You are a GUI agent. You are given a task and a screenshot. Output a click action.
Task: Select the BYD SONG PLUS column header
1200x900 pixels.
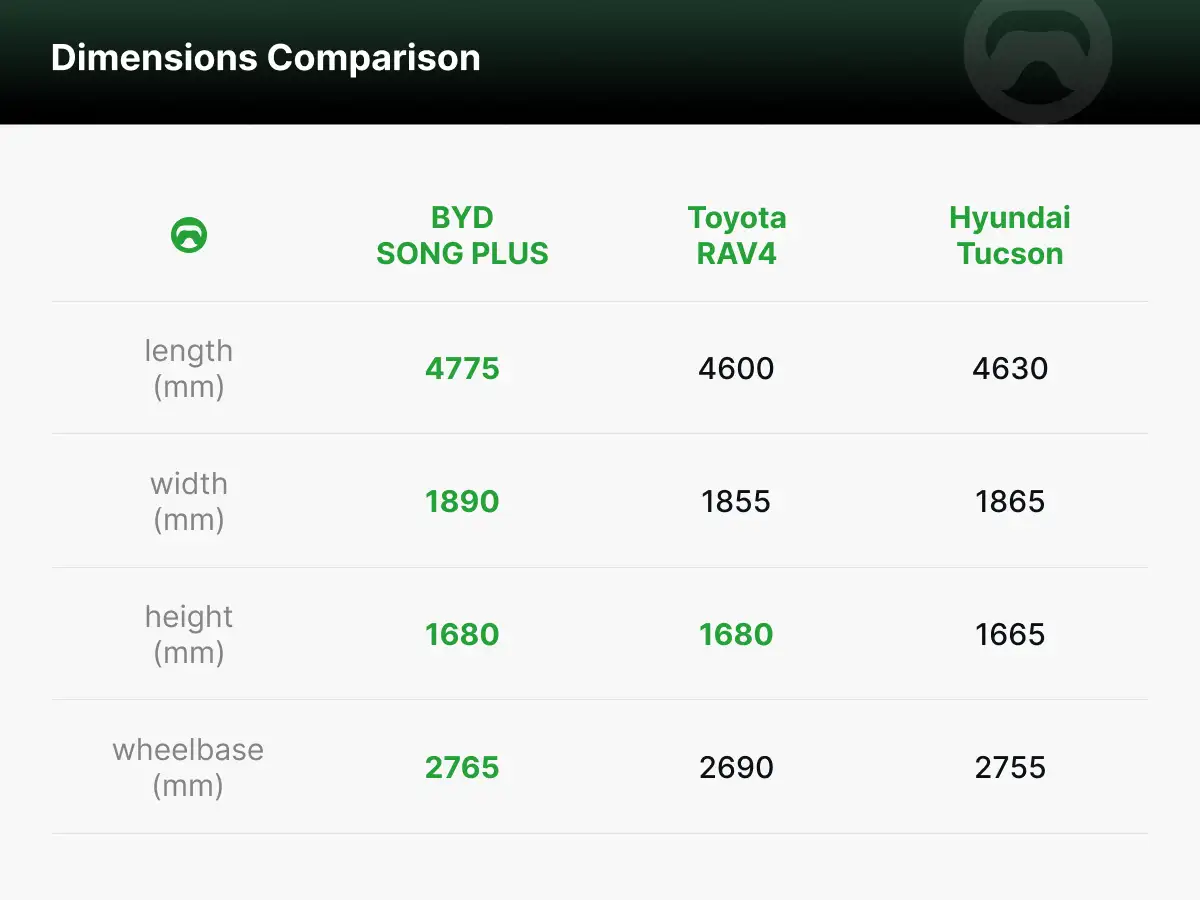462,236
